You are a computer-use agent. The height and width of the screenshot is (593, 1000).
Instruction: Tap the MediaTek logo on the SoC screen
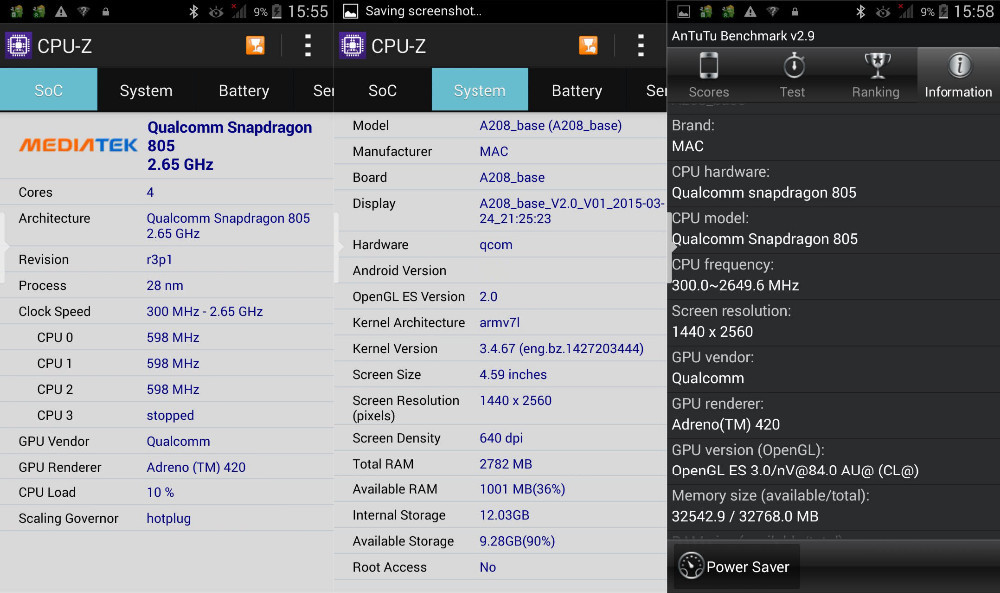pos(78,145)
